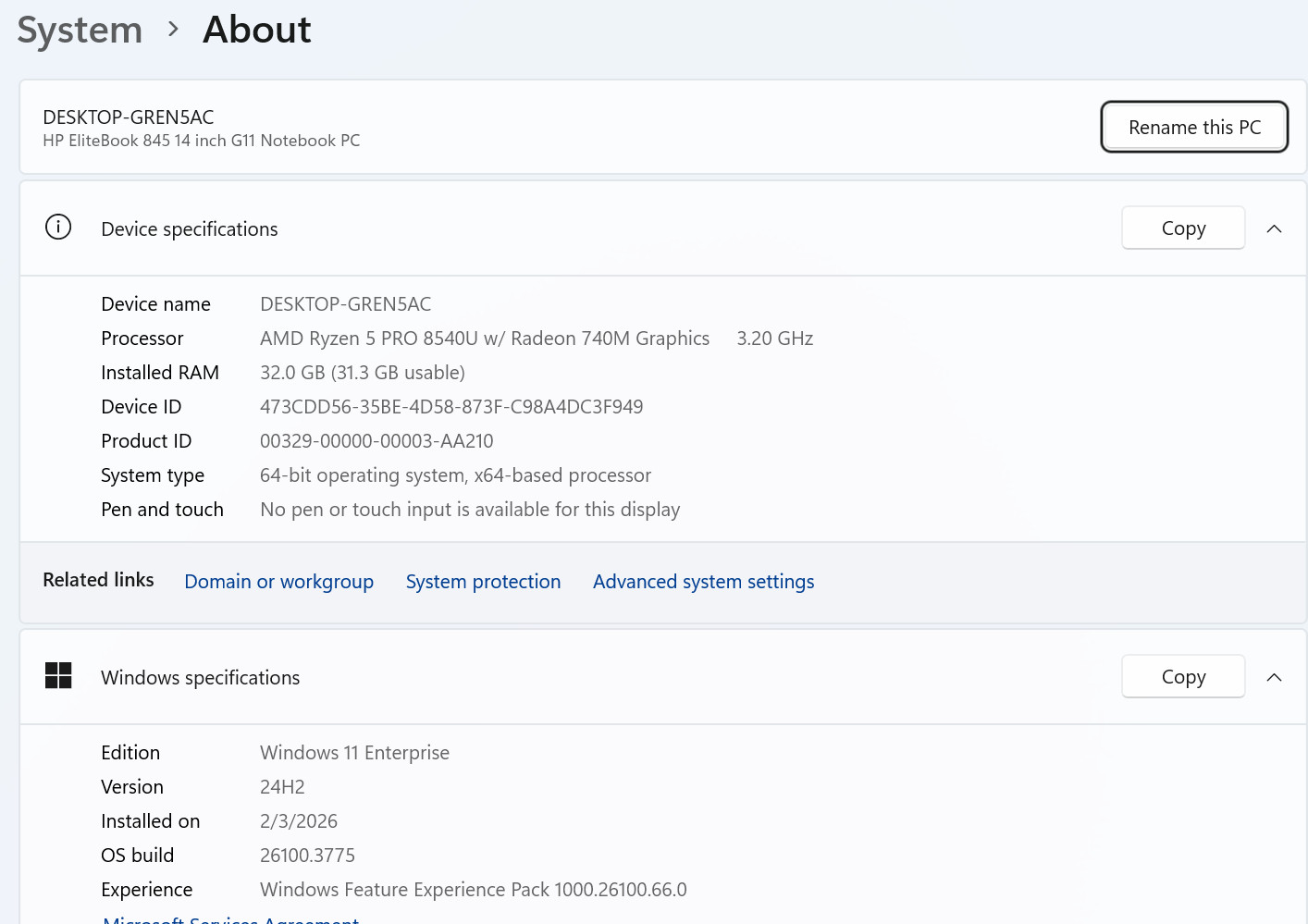This screenshot has width=1308, height=924.
Task: Click the Pen and touch label
Action: click(x=162, y=510)
